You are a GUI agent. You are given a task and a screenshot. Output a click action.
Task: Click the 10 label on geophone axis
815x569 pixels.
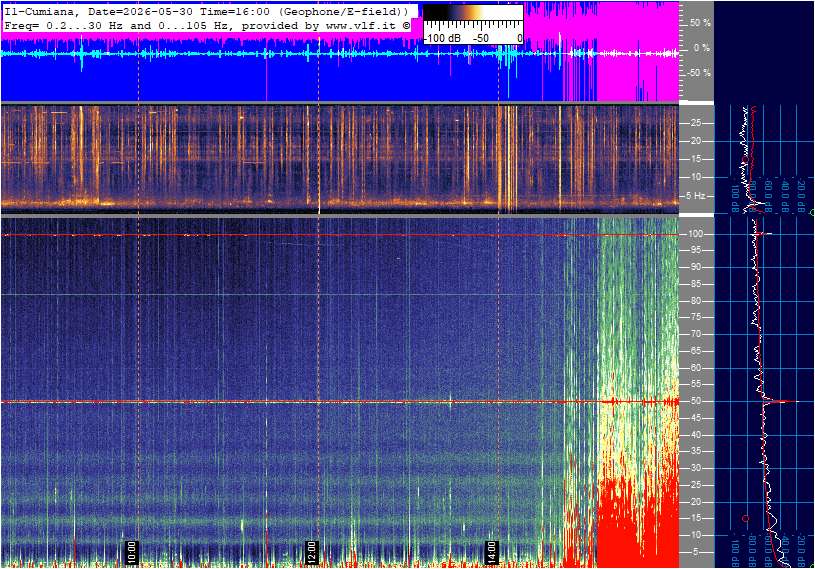(x=695, y=177)
